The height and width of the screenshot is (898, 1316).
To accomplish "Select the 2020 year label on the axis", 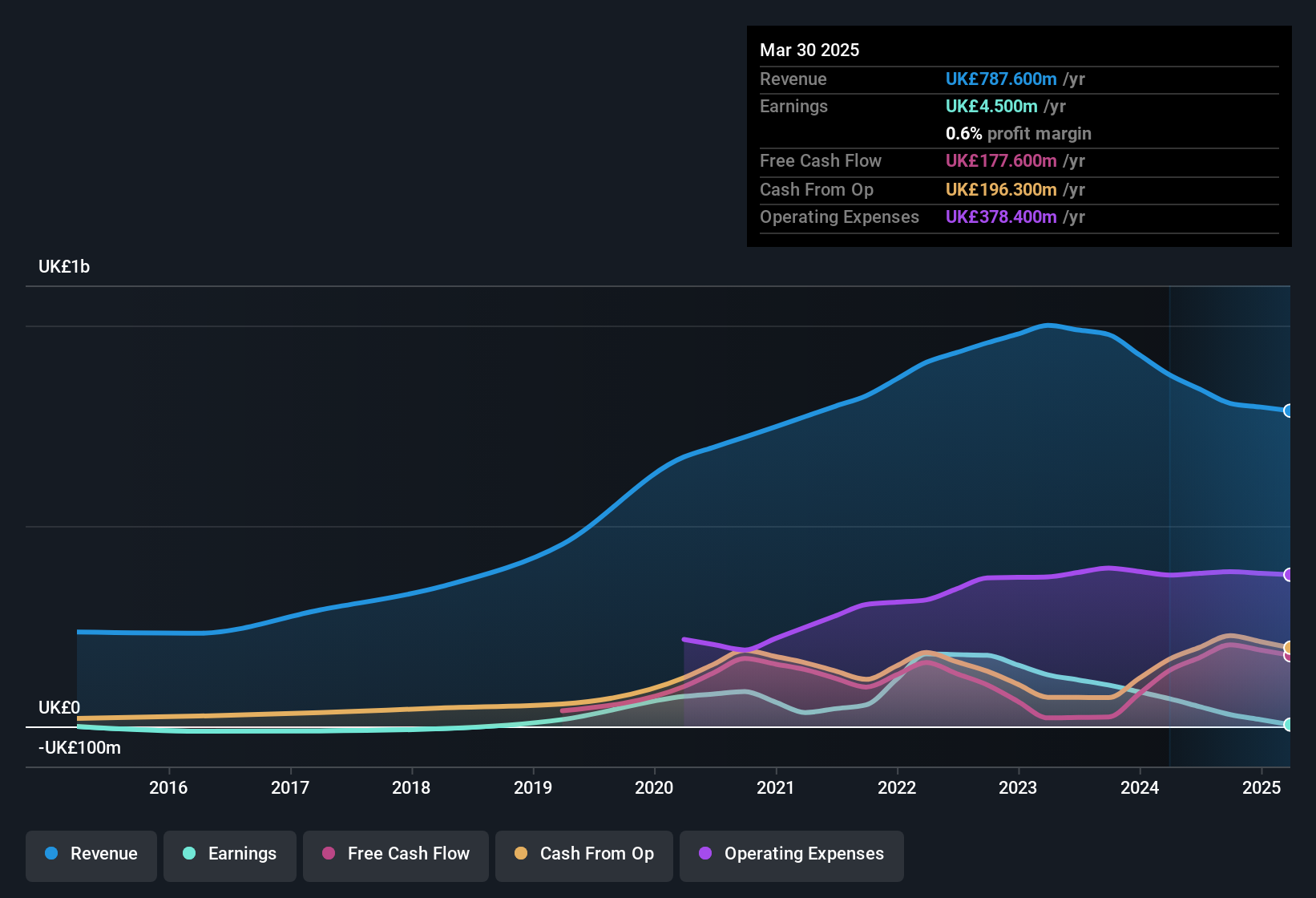I will (x=654, y=788).
